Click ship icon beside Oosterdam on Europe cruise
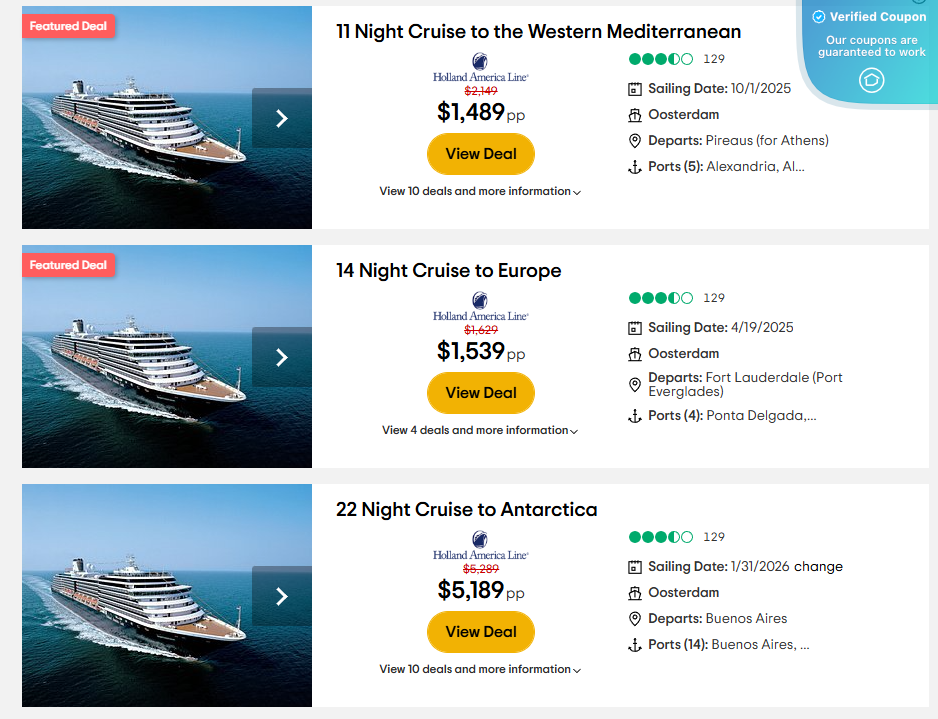 coord(634,354)
